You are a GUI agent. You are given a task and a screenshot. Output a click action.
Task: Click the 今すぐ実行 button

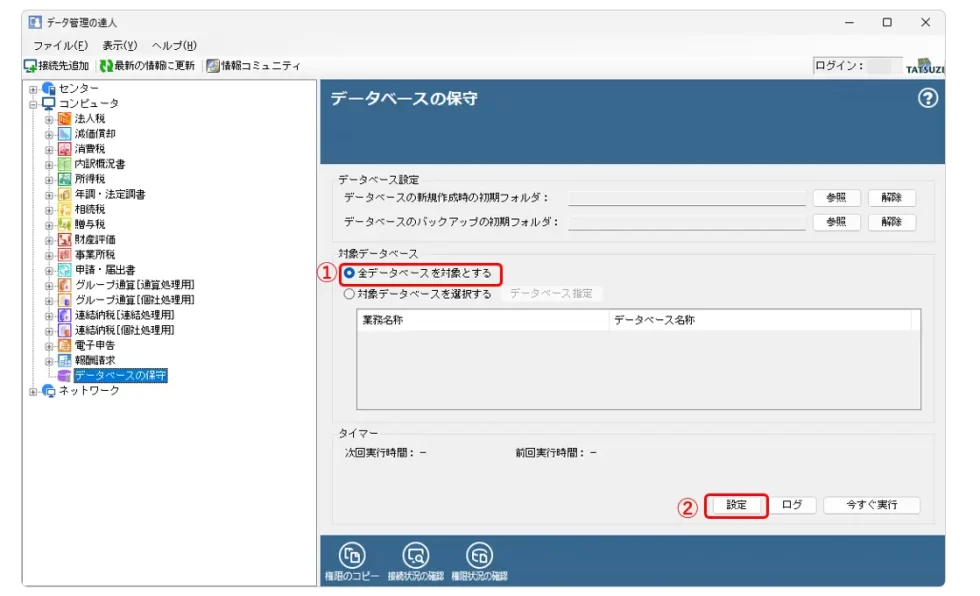point(871,505)
